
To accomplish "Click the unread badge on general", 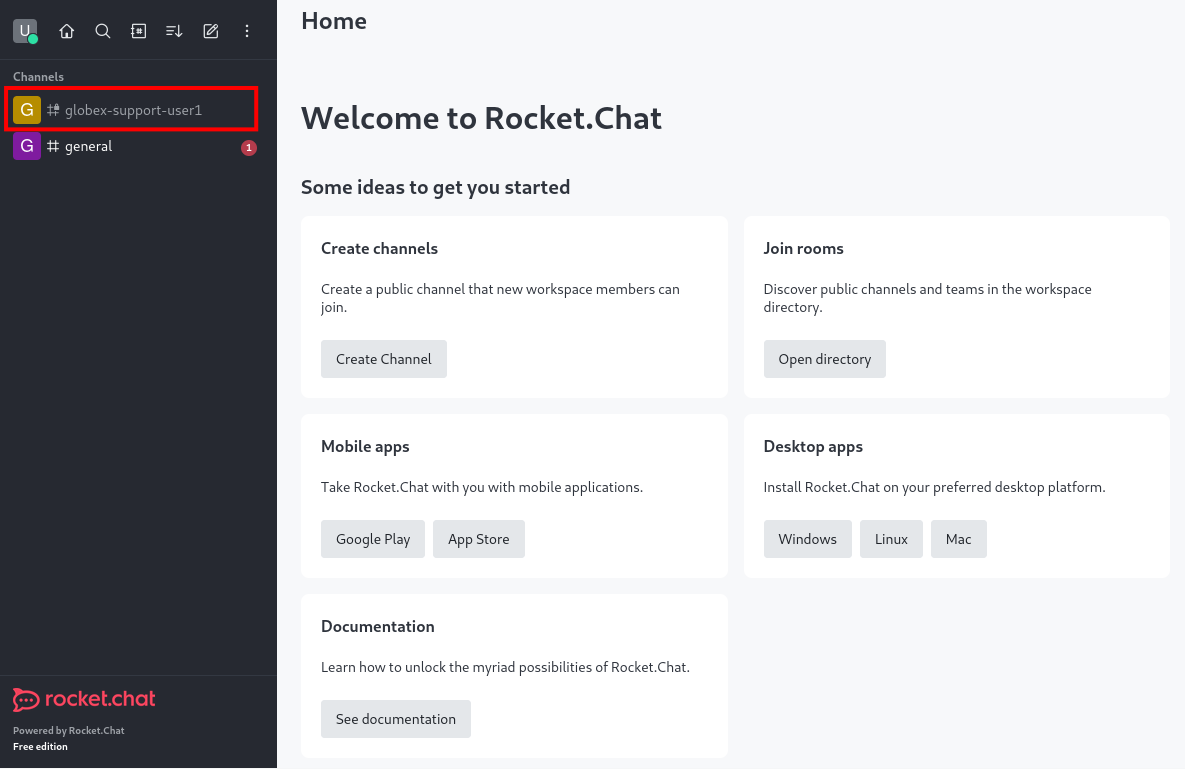I will click(249, 147).
